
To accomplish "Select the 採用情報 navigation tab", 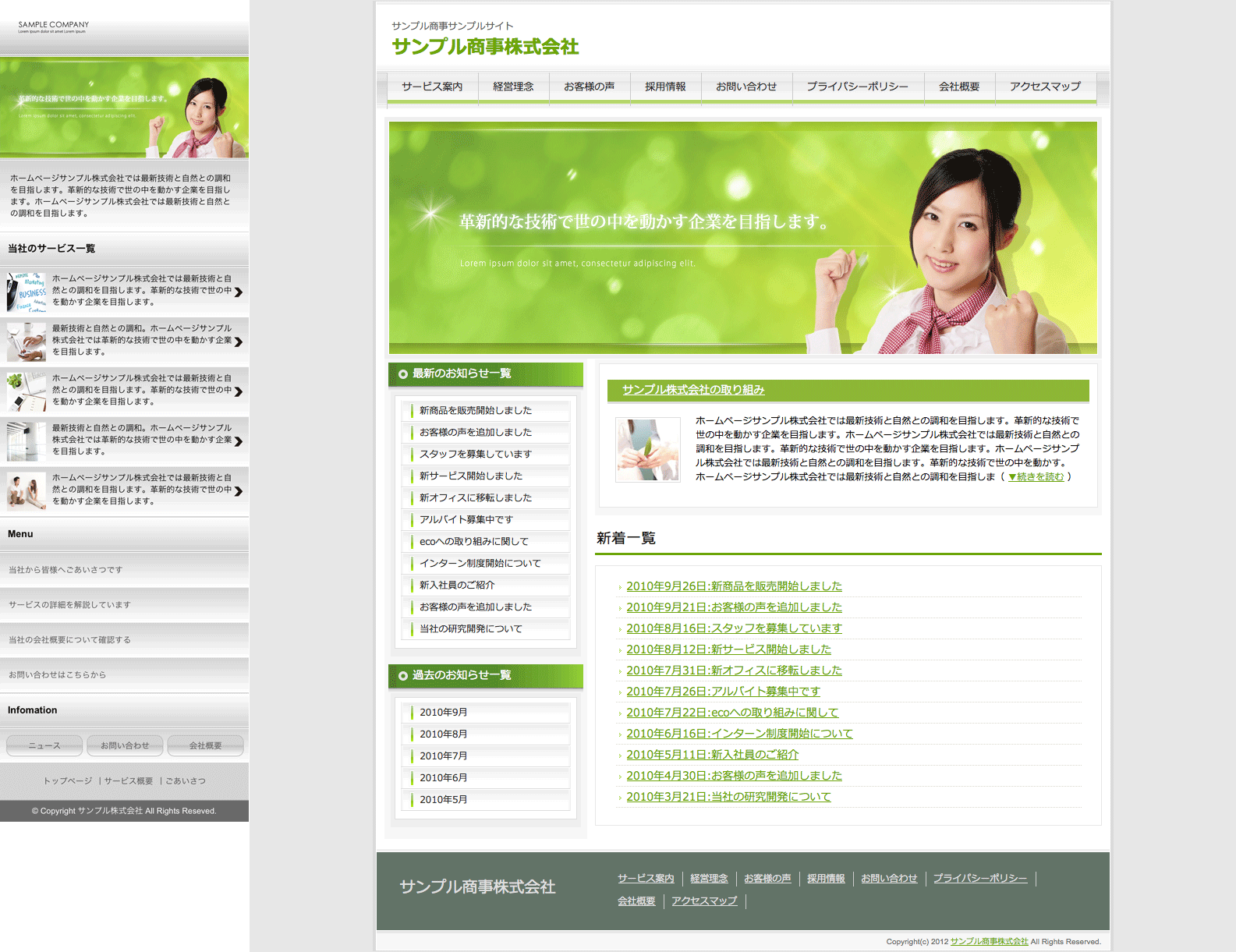I will point(665,87).
